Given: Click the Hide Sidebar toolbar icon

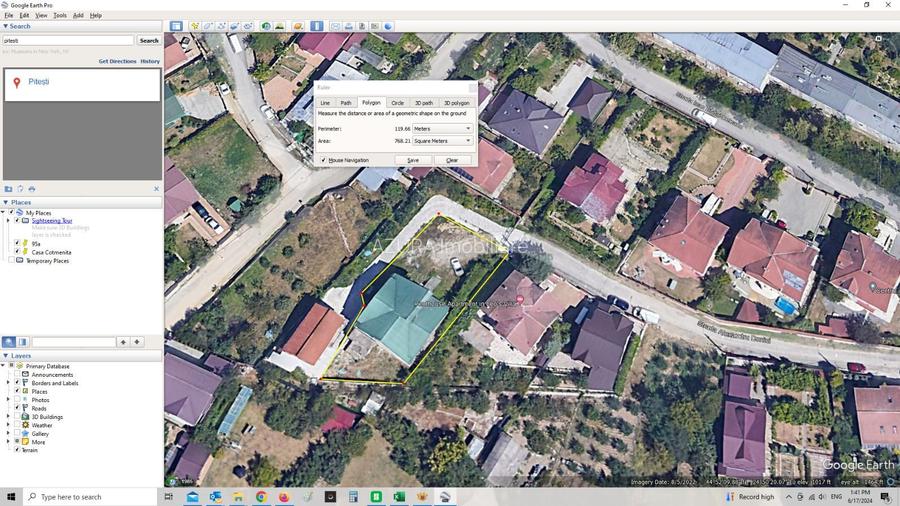Looking at the screenshot, I should [176, 26].
